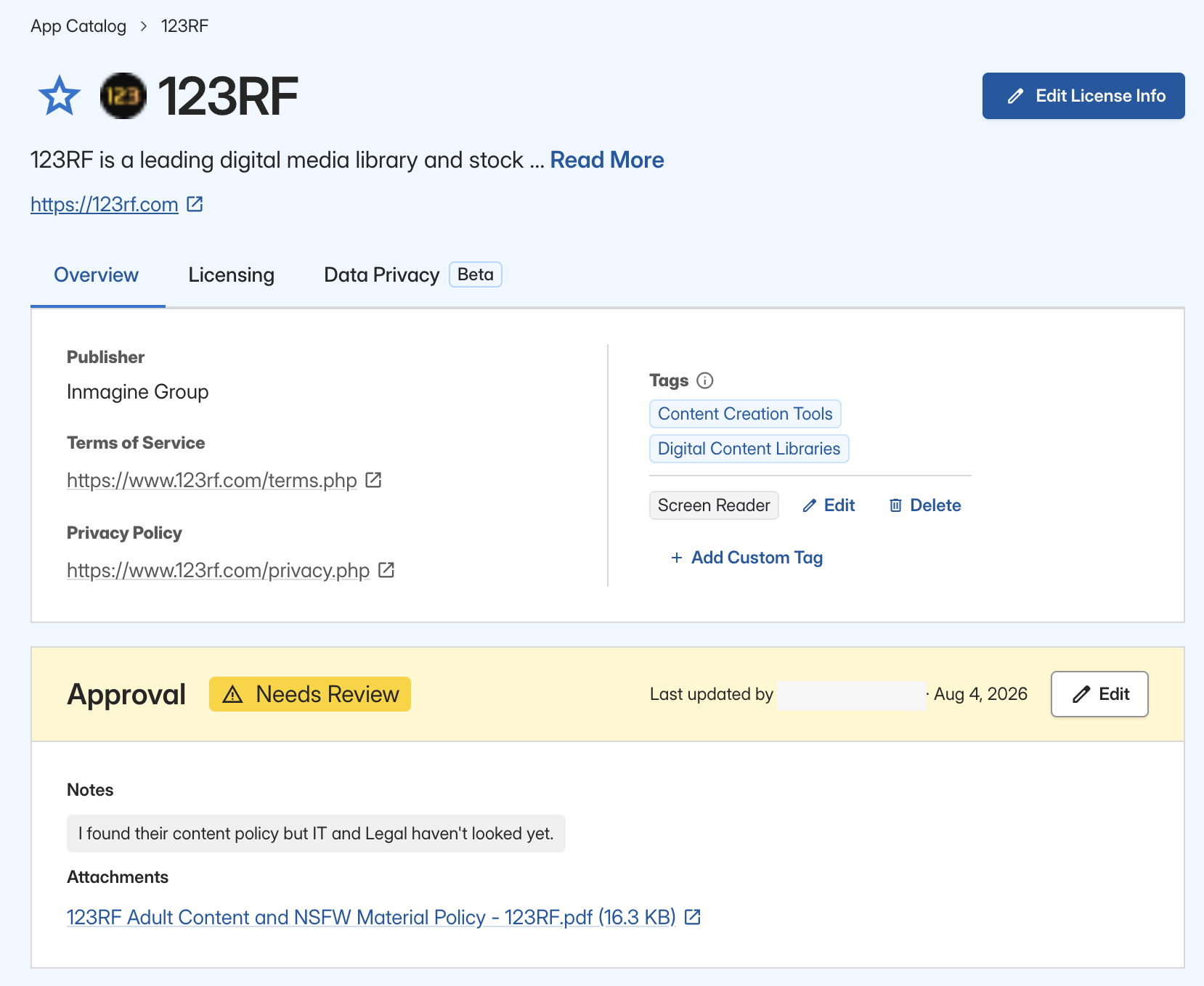Edit the Screen Reader custom tag
The width and height of the screenshot is (1204, 986).
[x=829, y=505]
